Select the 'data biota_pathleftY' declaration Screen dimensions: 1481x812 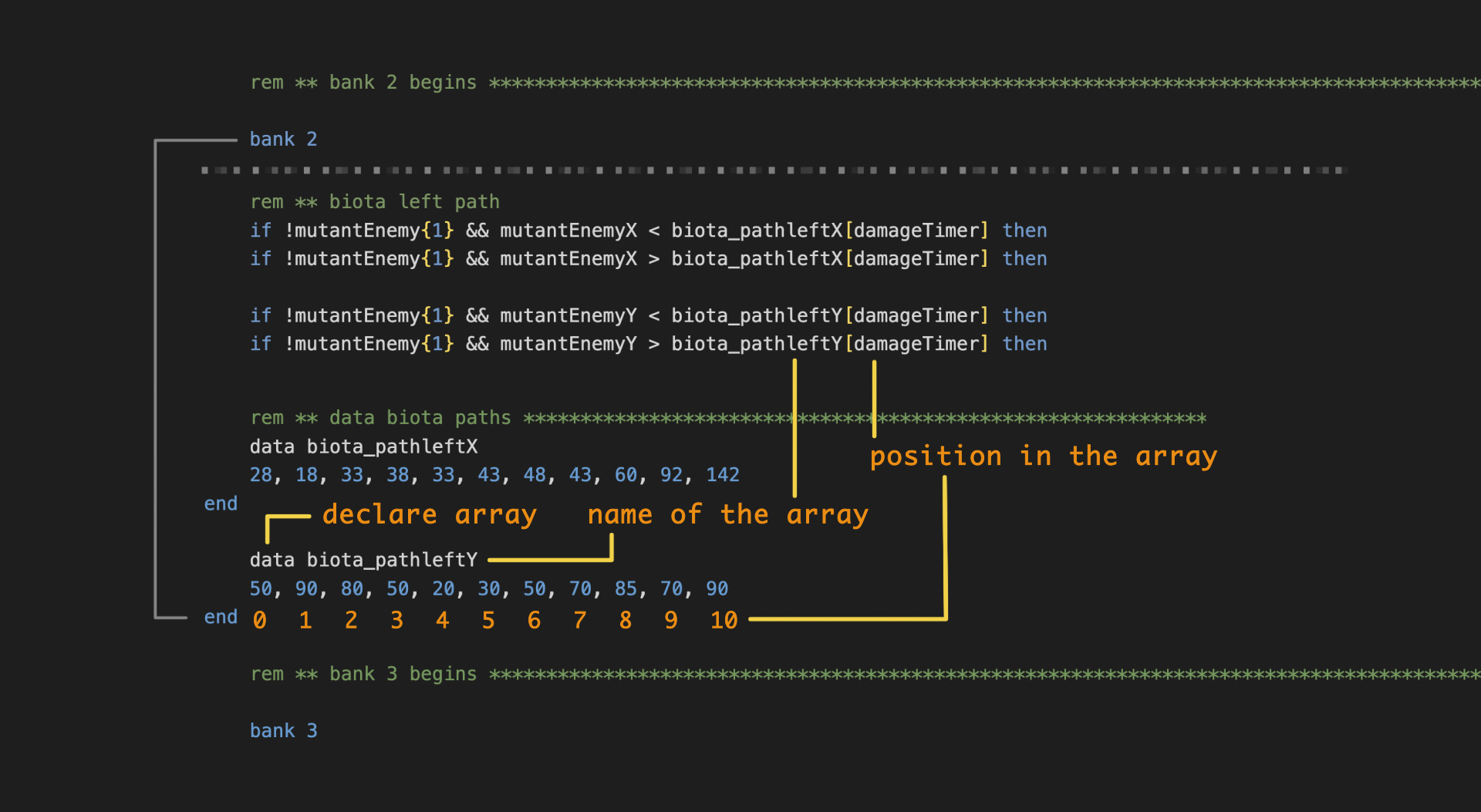coord(364,560)
